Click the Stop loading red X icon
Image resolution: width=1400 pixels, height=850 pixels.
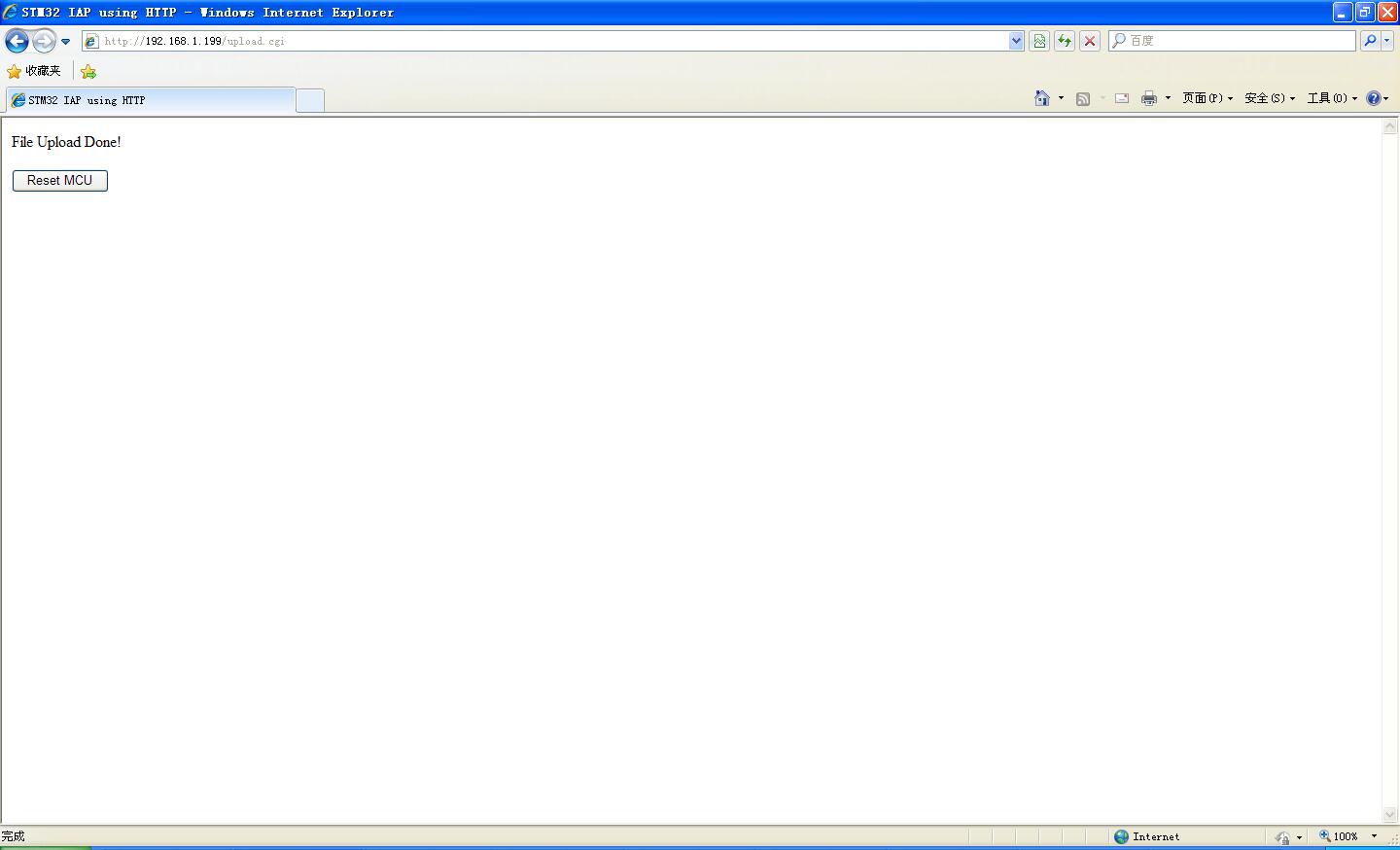[1090, 41]
